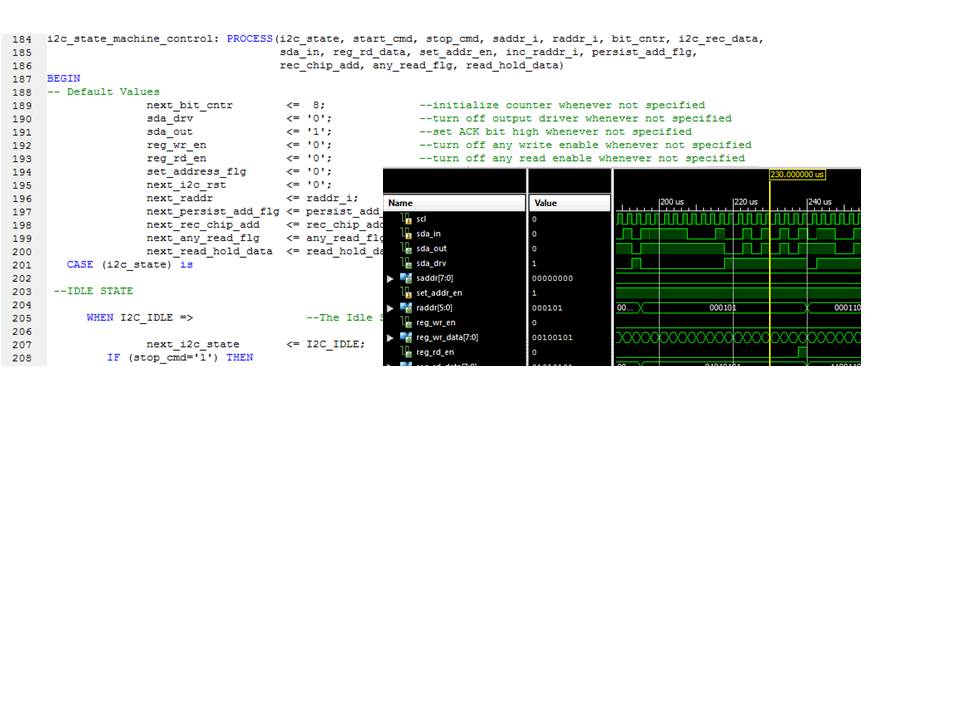Click the raddr[5:0] bus icon
The width and height of the screenshot is (960, 720).
point(406,307)
